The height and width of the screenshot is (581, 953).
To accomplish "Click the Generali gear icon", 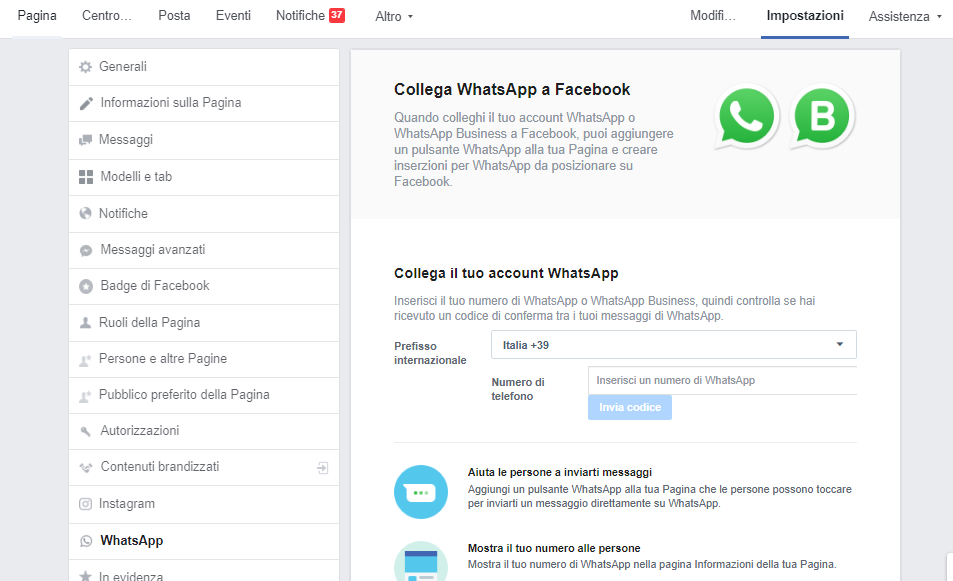I will click(x=86, y=67).
